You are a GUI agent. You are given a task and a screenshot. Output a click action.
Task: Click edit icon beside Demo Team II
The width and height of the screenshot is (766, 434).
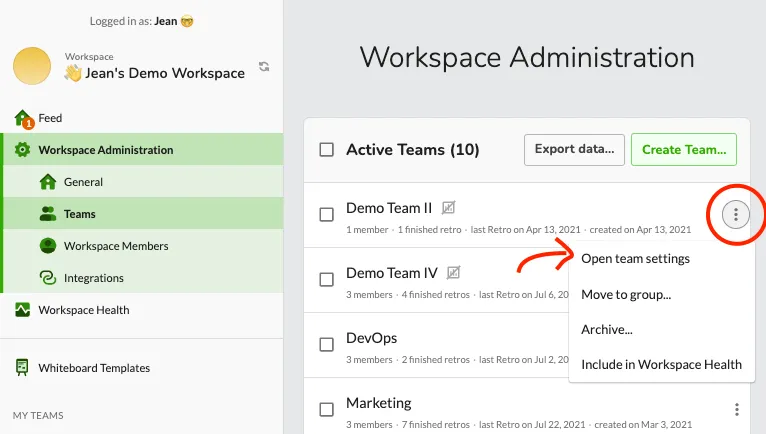pos(450,208)
